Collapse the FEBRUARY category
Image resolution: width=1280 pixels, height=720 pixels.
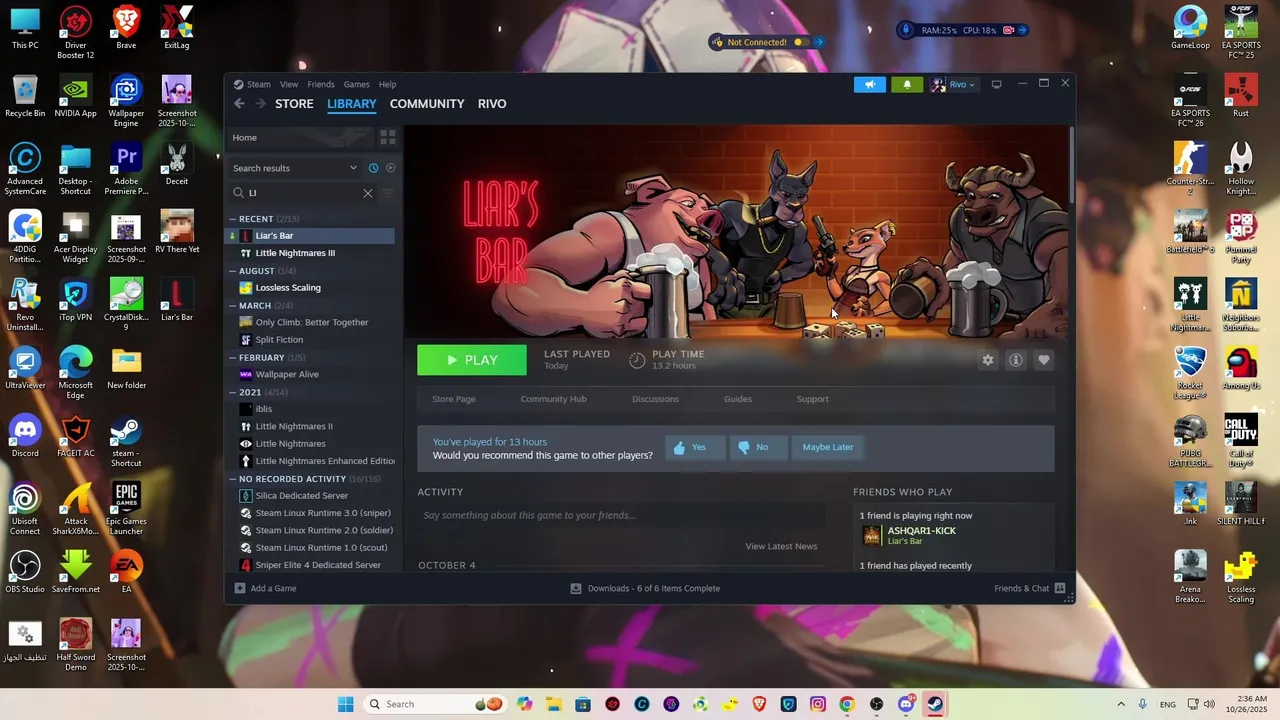(233, 357)
